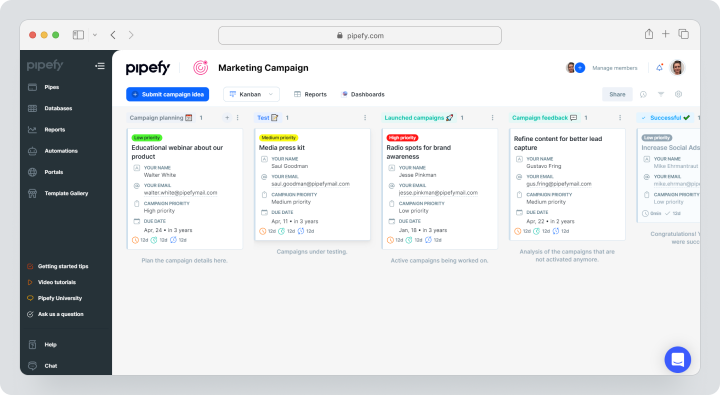Click the Automations robot icon
This screenshot has width=720, height=395.
[x=32, y=151]
